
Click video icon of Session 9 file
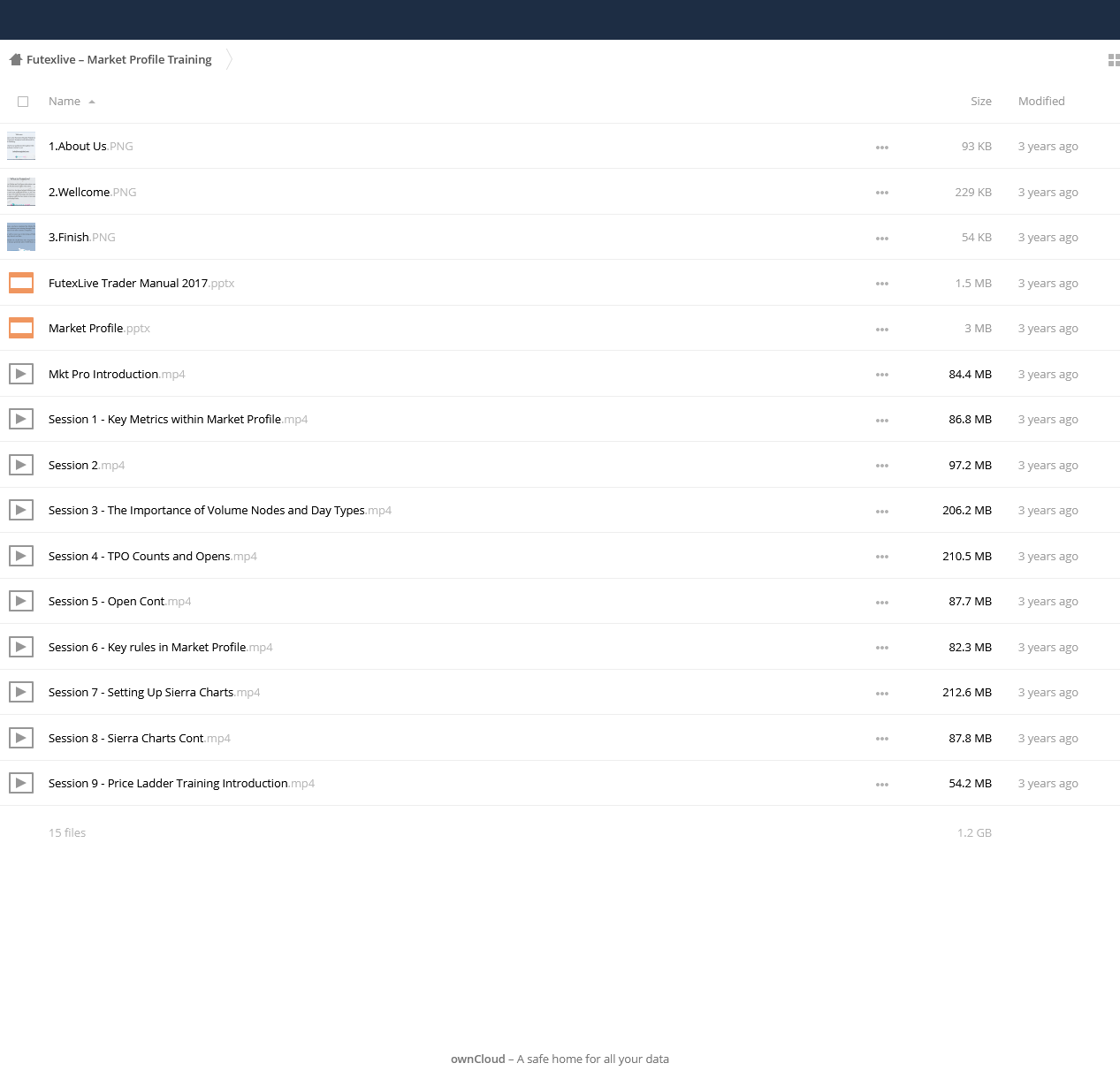point(21,783)
